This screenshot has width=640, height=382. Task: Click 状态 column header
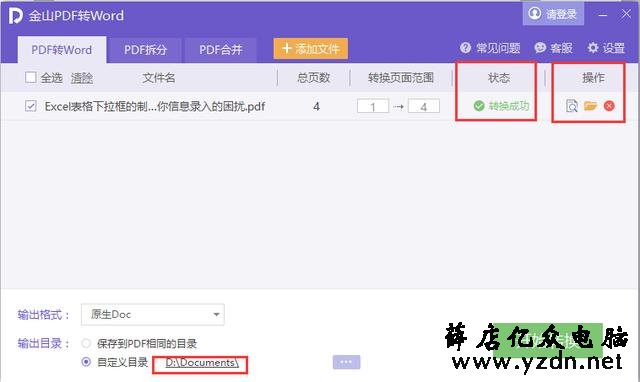pyautogui.click(x=499, y=78)
